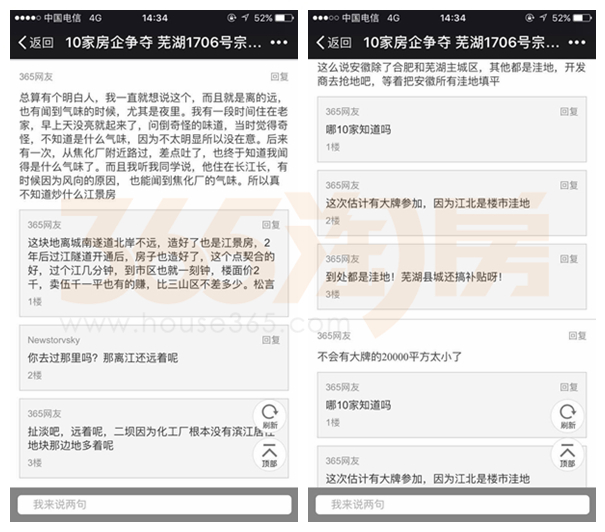The image size is (605, 532).
Task: Select the 3楼 label under 扯淡吧 reply
Action: click(x=35, y=463)
